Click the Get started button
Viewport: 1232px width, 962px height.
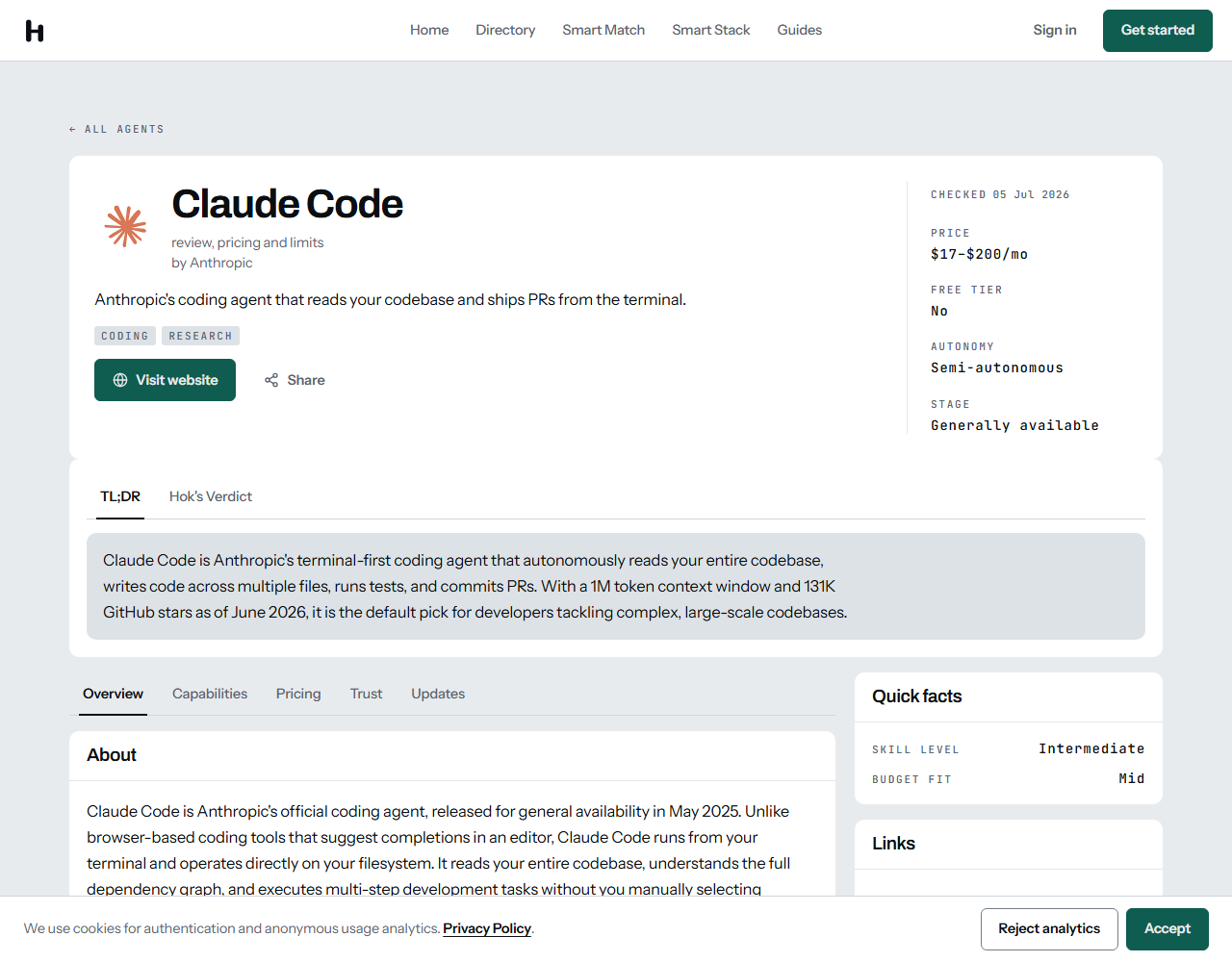1158,31
